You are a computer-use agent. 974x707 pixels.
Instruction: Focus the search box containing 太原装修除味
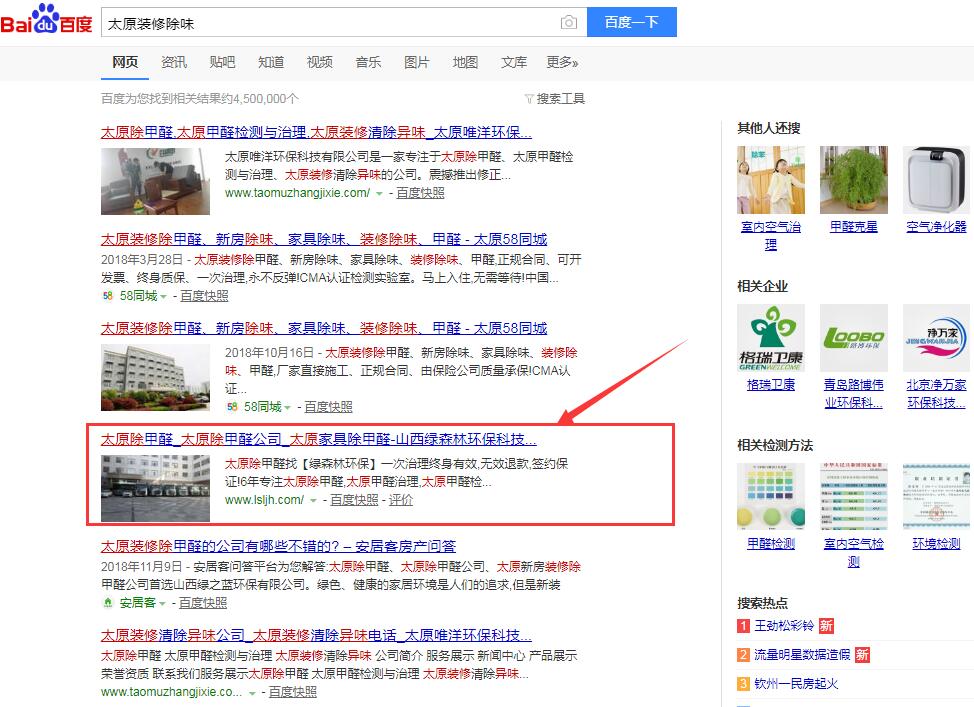pyautogui.click(x=330, y=23)
